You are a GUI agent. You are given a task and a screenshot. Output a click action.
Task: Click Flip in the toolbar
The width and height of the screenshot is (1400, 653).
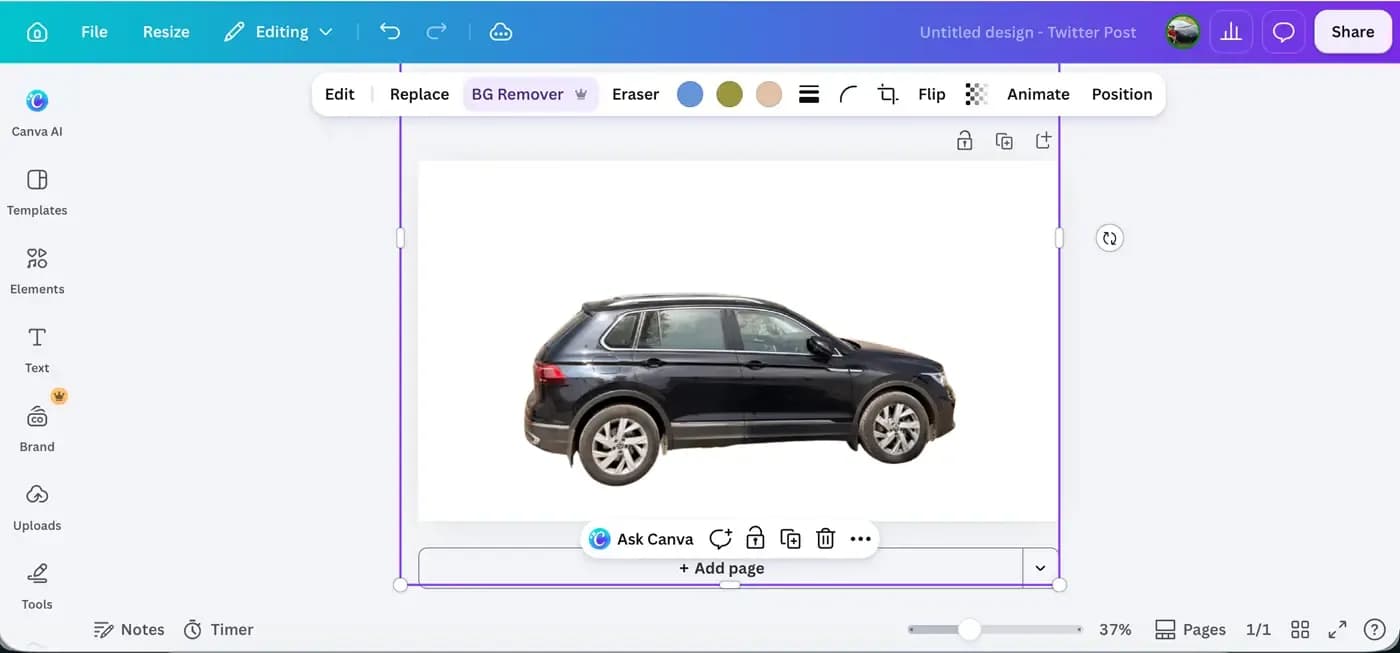931,94
